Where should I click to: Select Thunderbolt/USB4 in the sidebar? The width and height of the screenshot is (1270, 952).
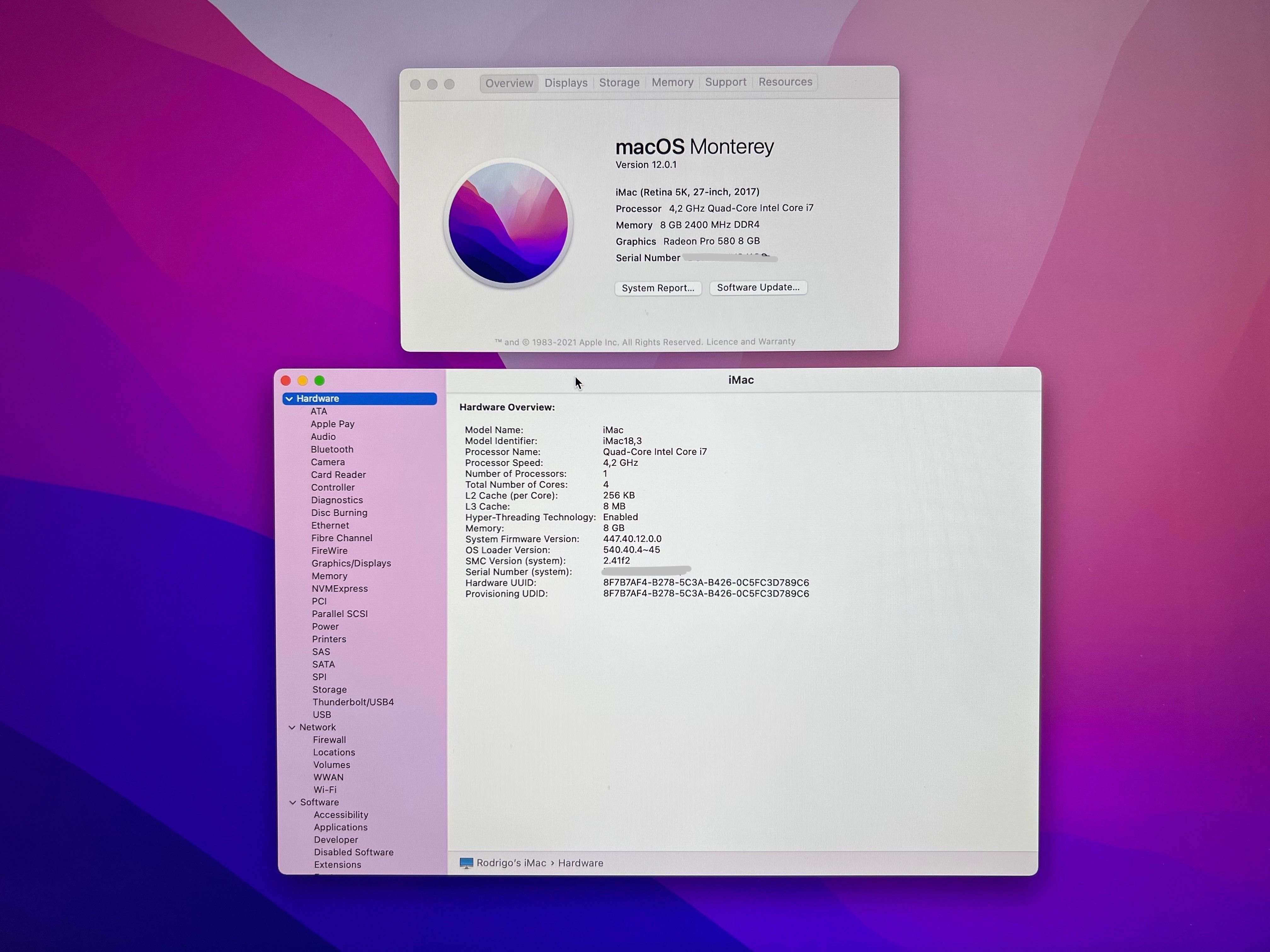tap(353, 702)
